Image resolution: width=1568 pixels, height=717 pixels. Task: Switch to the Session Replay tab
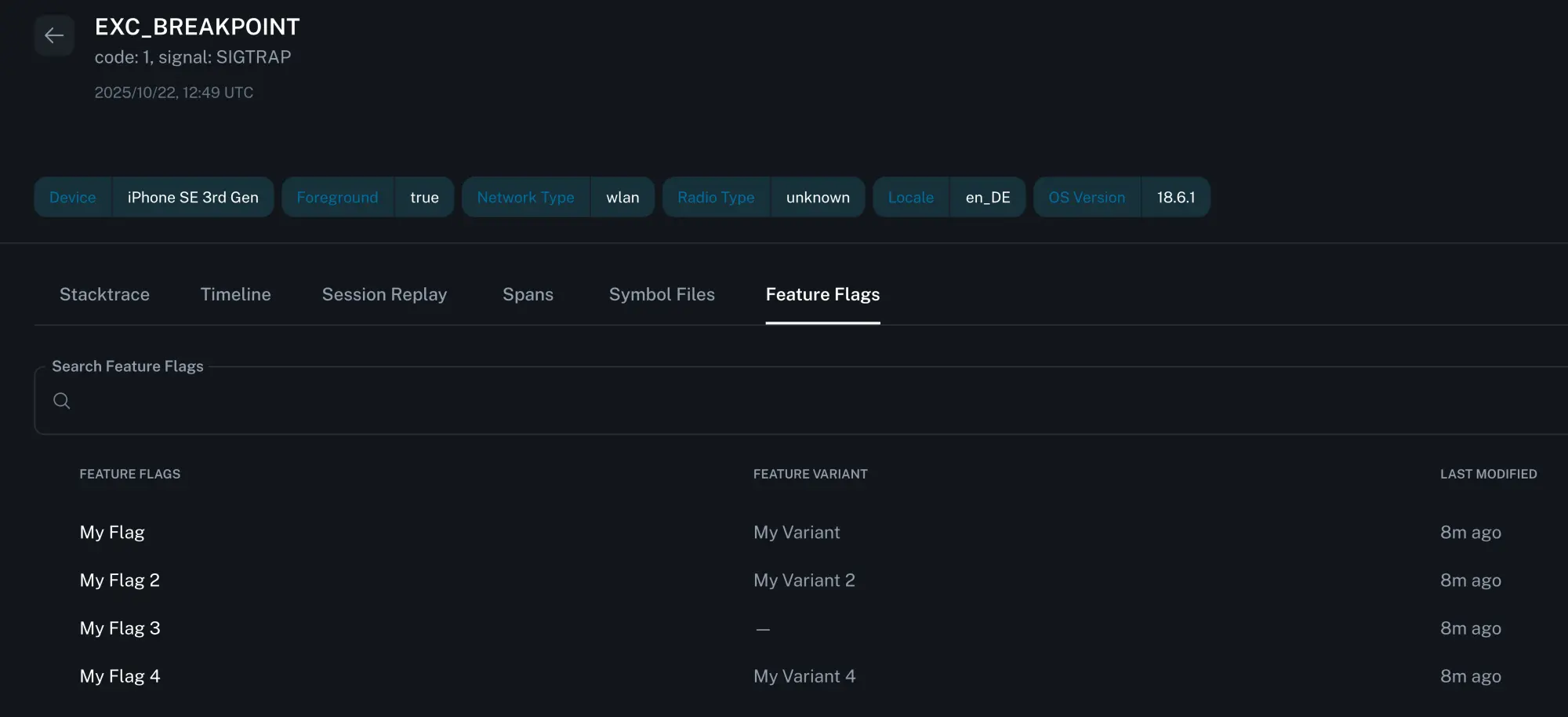pyautogui.click(x=384, y=294)
